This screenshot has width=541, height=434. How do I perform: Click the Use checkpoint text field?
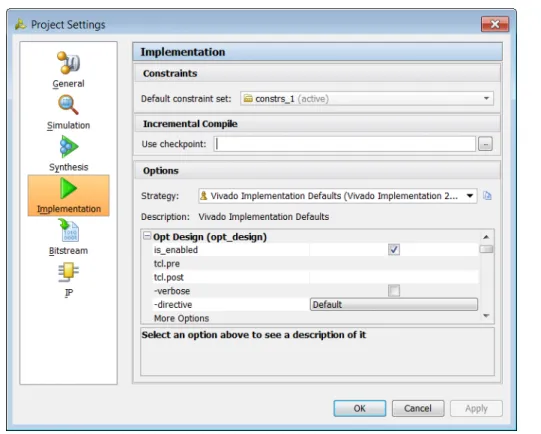pos(344,144)
